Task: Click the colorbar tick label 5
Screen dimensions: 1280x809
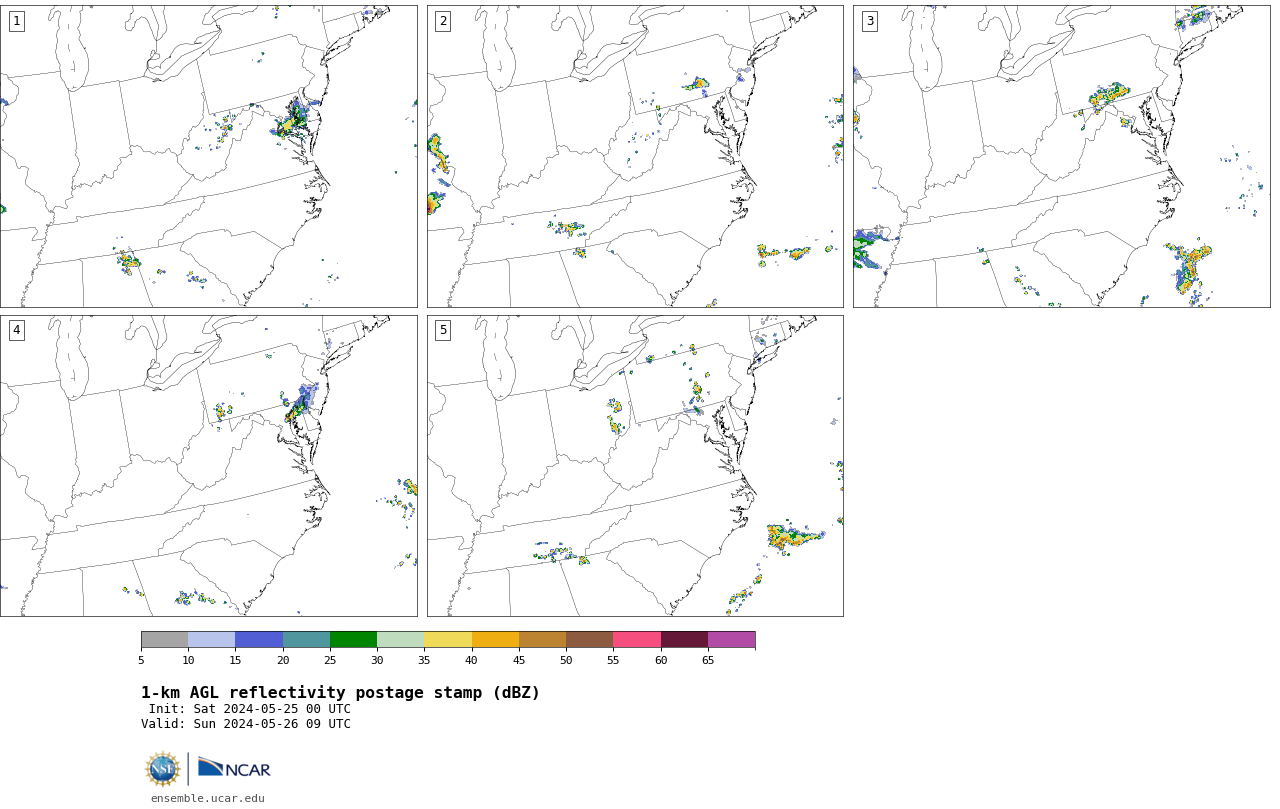Action: point(141,660)
